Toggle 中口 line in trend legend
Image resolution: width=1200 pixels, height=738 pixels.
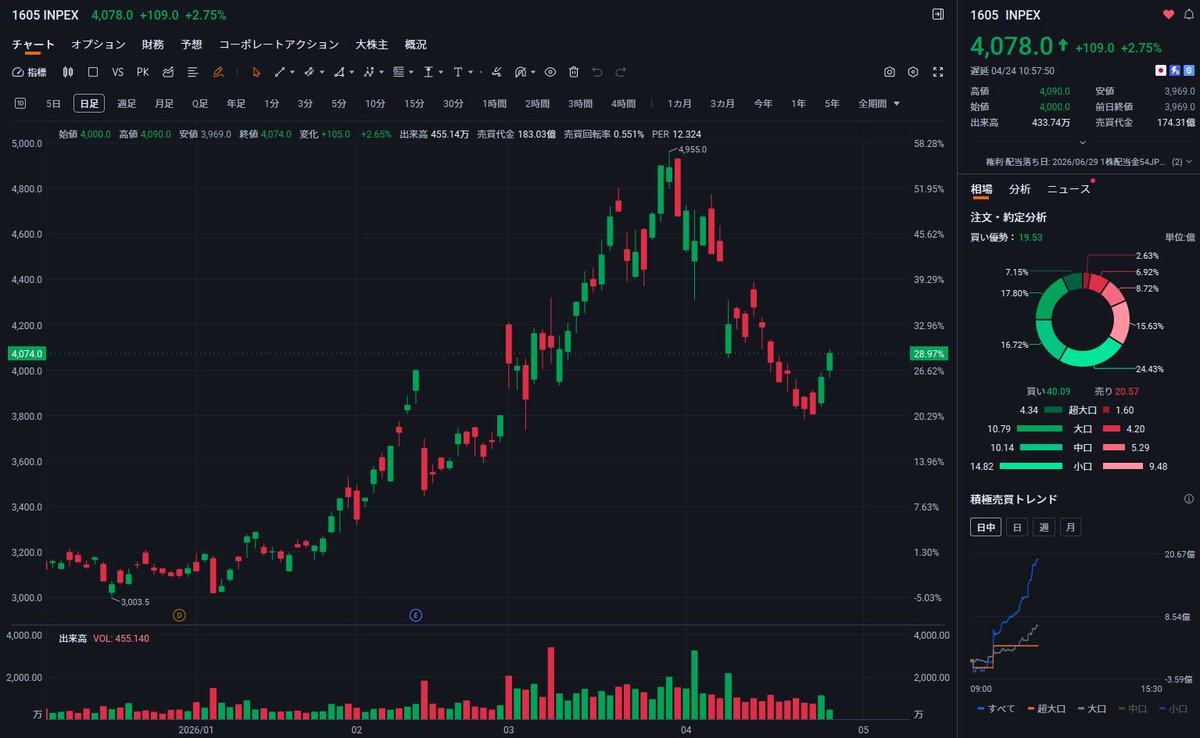1132,708
